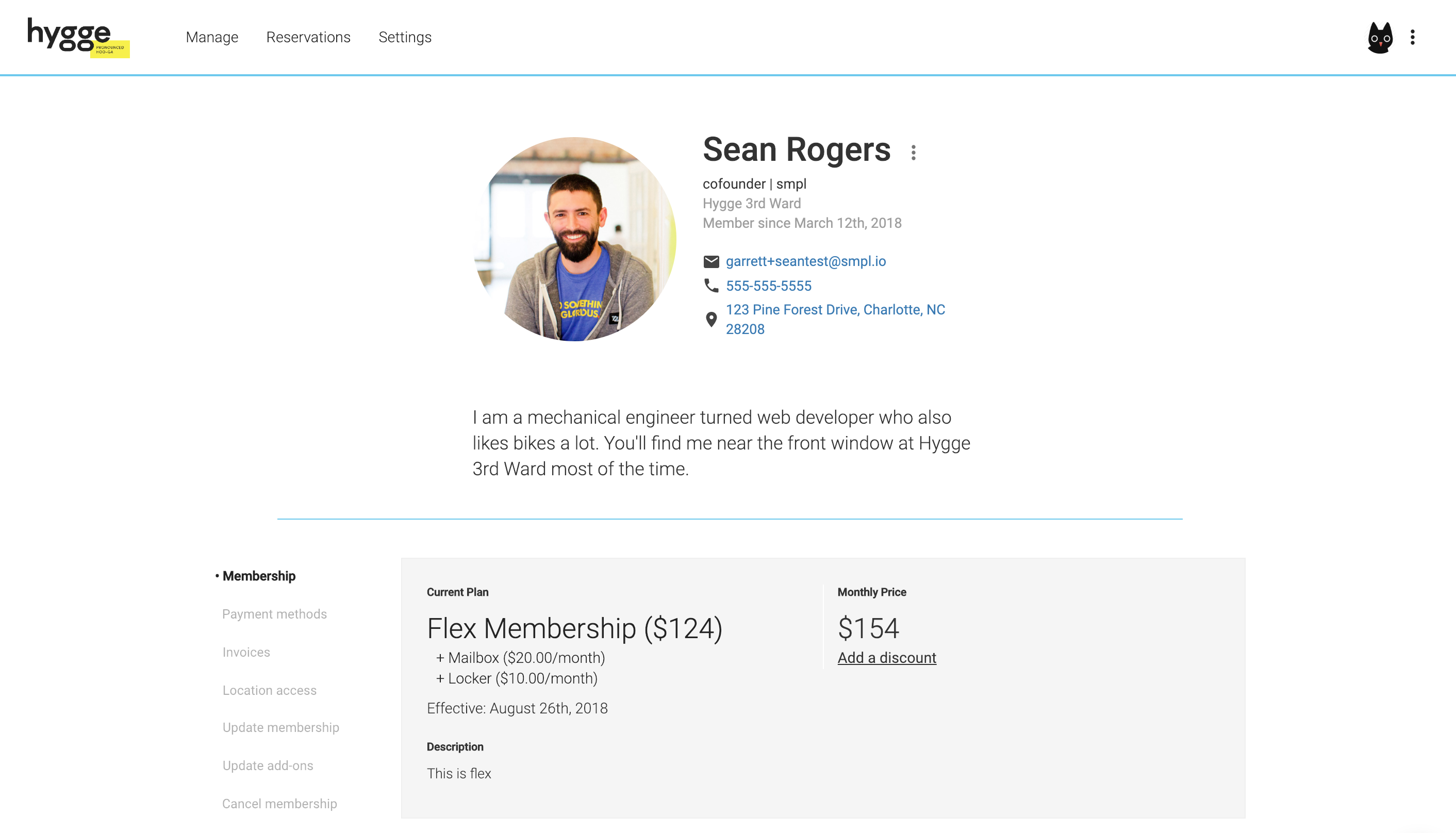This screenshot has width=1456, height=833.
Task: Open the top-right three-dot menu
Action: click(1413, 38)
